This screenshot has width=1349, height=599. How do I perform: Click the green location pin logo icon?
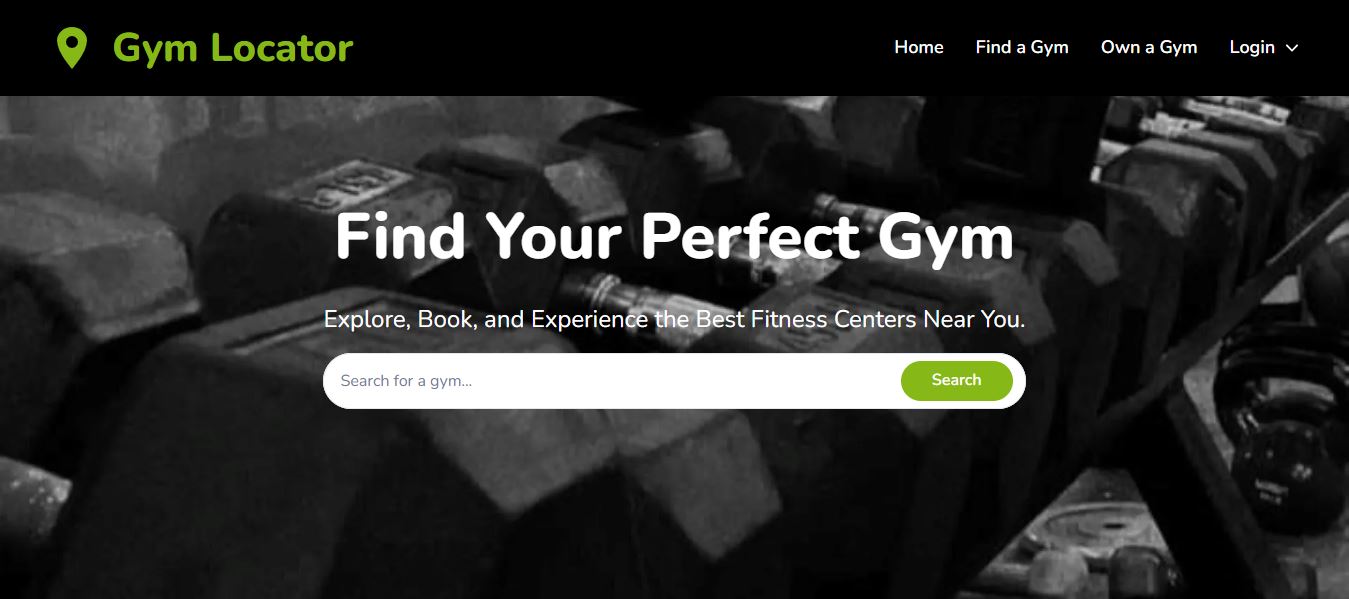pos(71,48)
